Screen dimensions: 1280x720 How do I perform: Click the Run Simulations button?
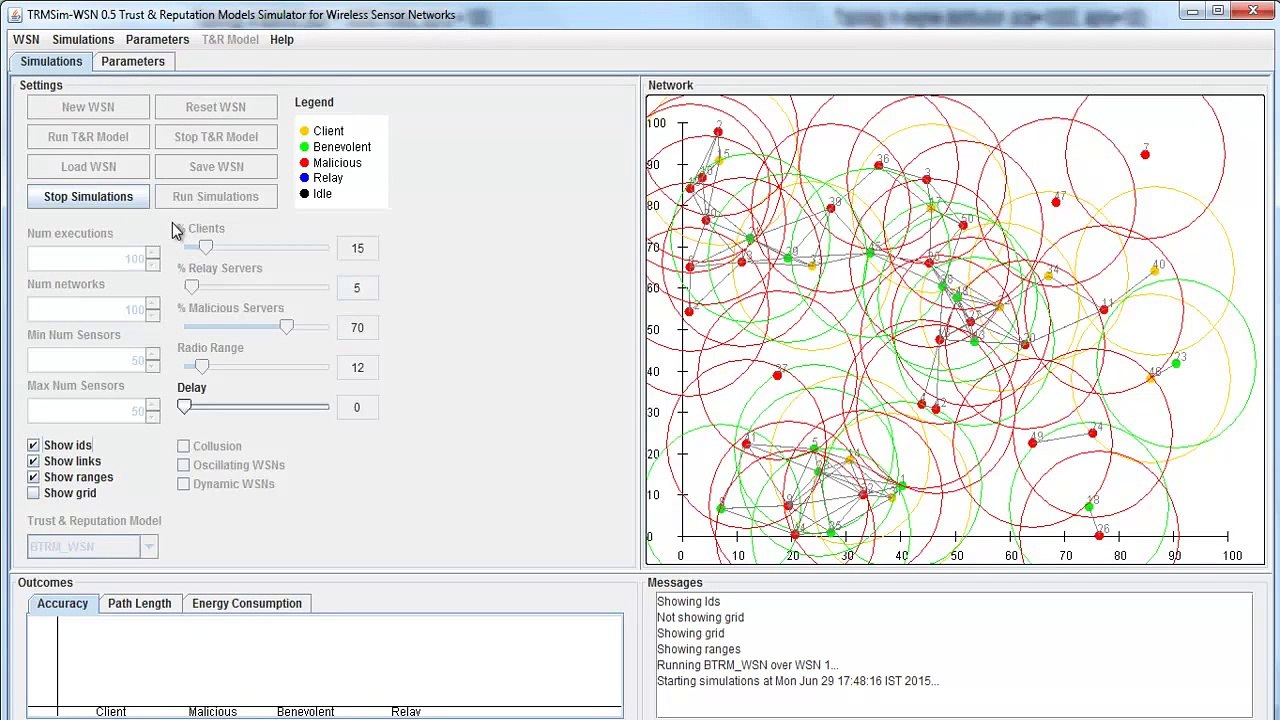[x=216, y=197]
